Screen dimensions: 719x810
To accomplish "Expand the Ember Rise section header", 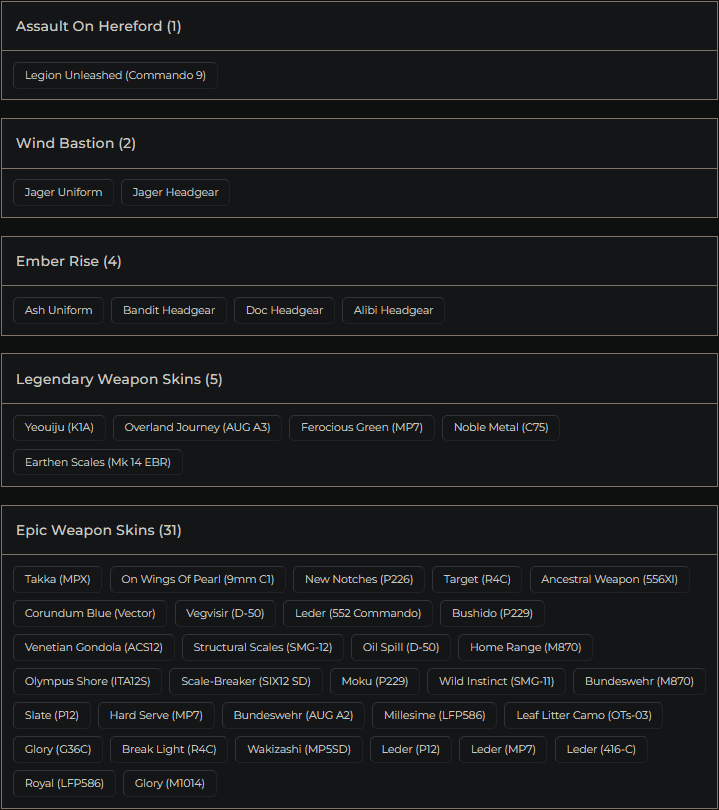I will (x=359, y=261).
